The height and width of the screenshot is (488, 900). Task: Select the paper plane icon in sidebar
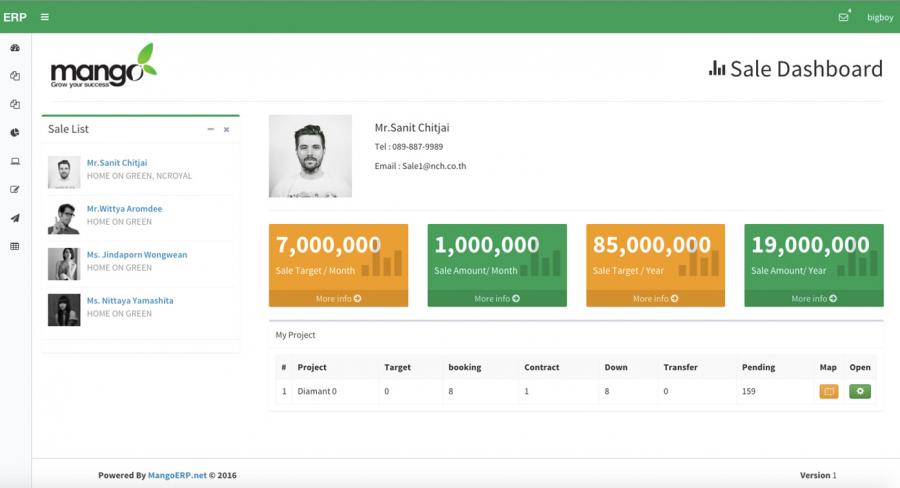(x=15, y=218)
